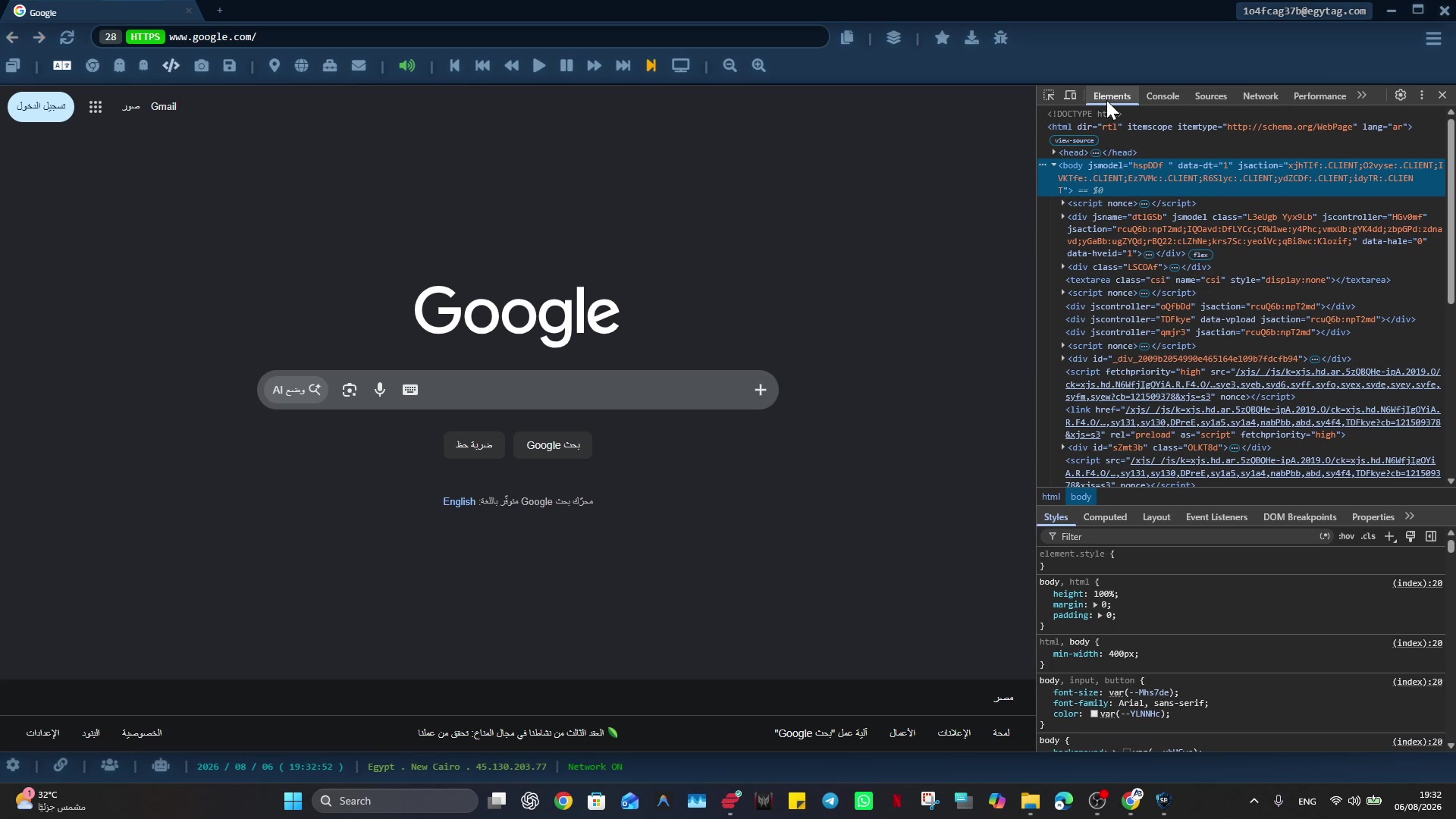Screen dimensions: 1456x819
Task: Click the English language link
Action: pos(459,502)
